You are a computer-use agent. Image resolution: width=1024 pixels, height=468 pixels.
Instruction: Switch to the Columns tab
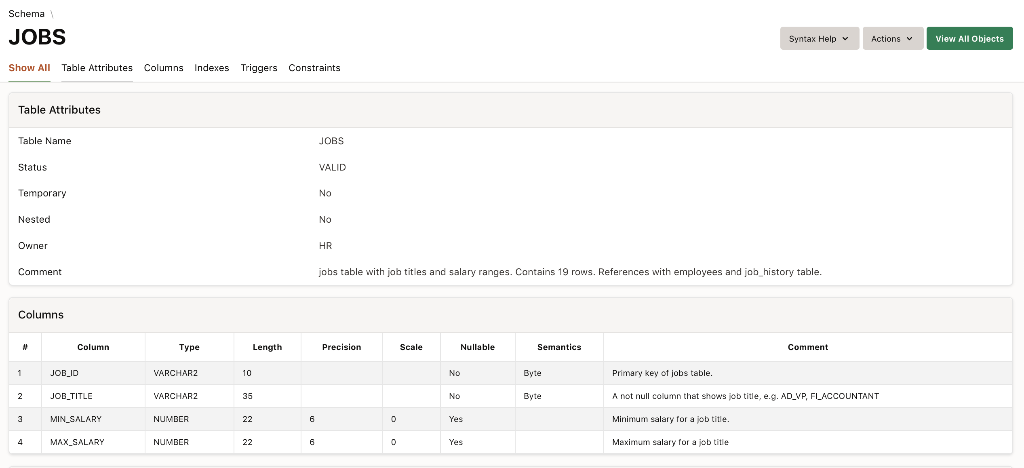tap(163, 68)
